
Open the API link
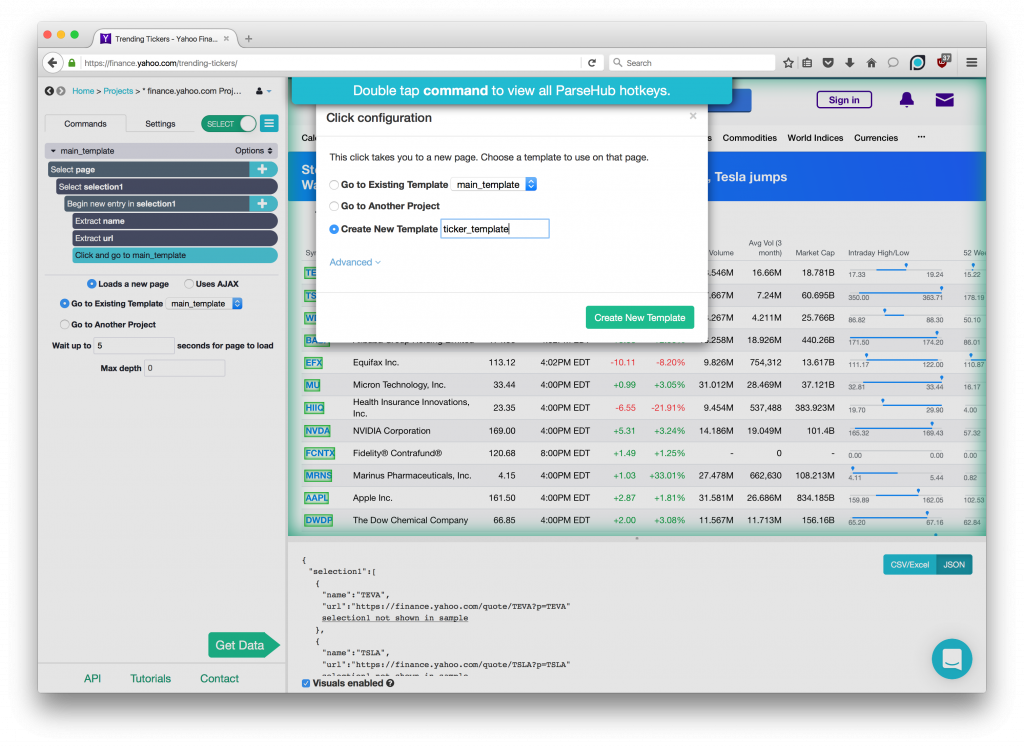[92, 678]
